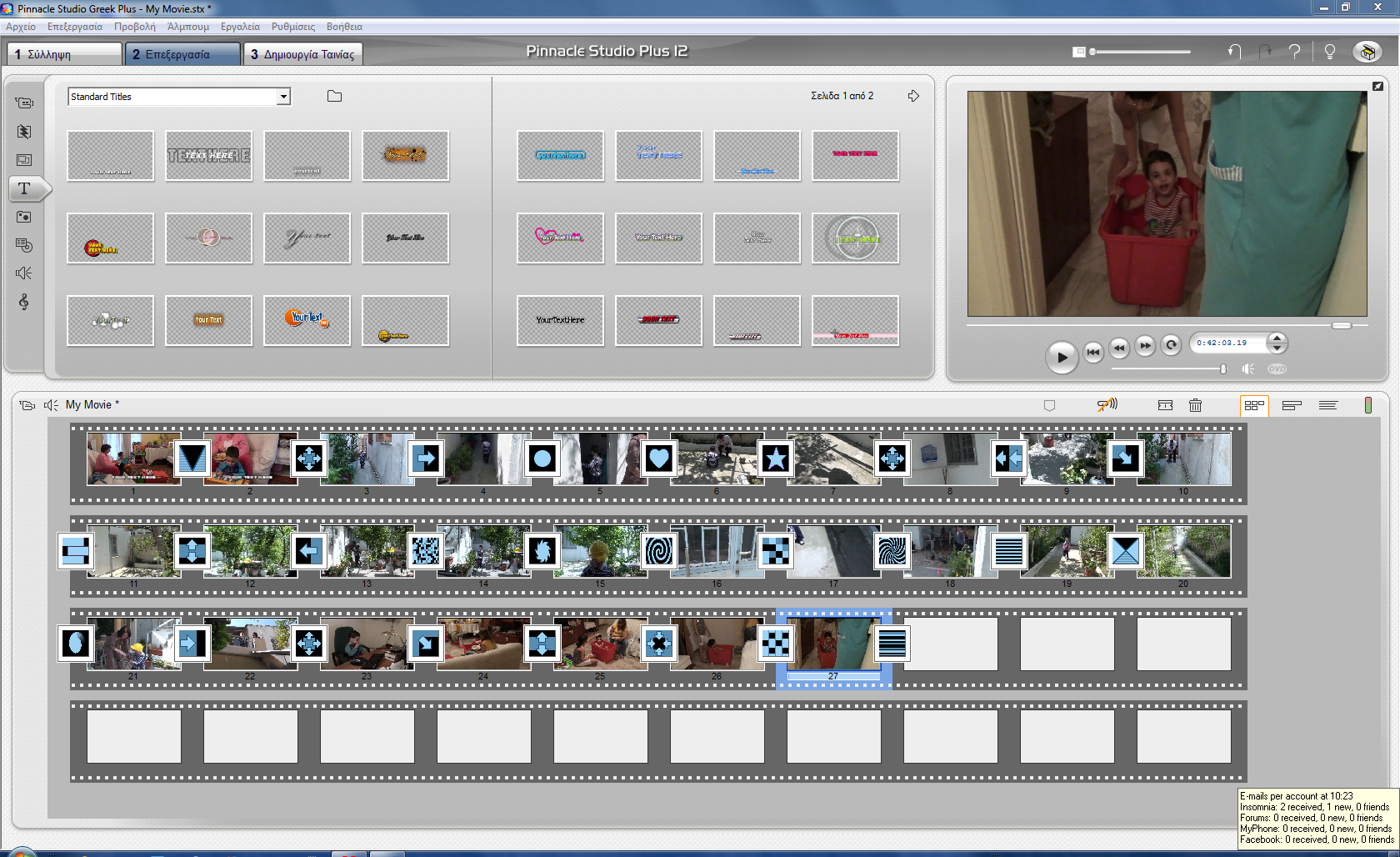This screenshot has height=857, width=1400.
Task: Click the set marker icon
Action: pos(1049,405)
